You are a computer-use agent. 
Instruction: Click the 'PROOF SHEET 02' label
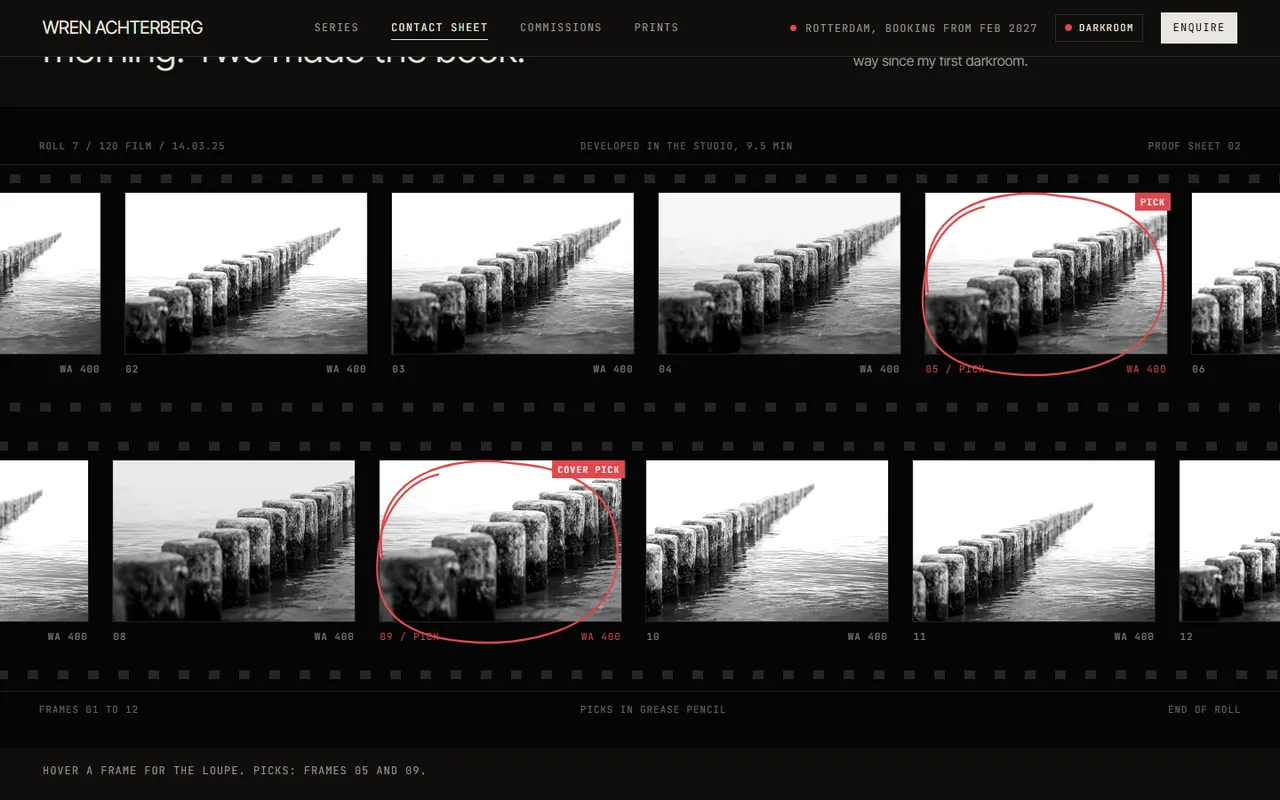1194,146
